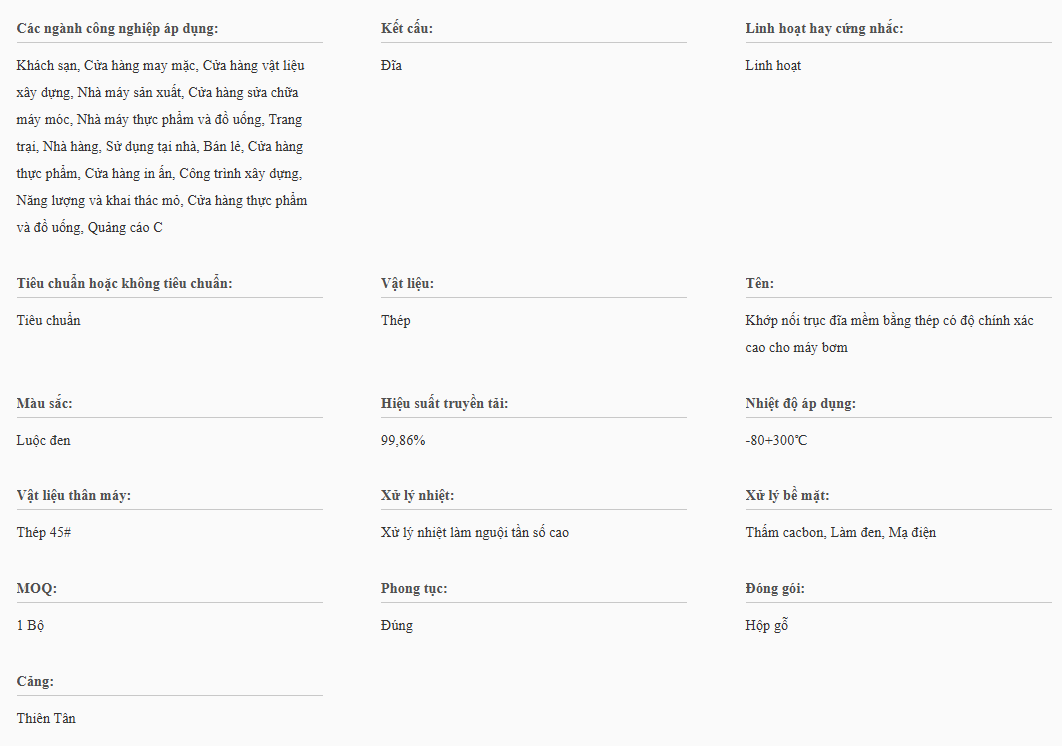1062x746 pixels.
Task: Click the 'Kết cấu' label
Action: click(406, 28)
